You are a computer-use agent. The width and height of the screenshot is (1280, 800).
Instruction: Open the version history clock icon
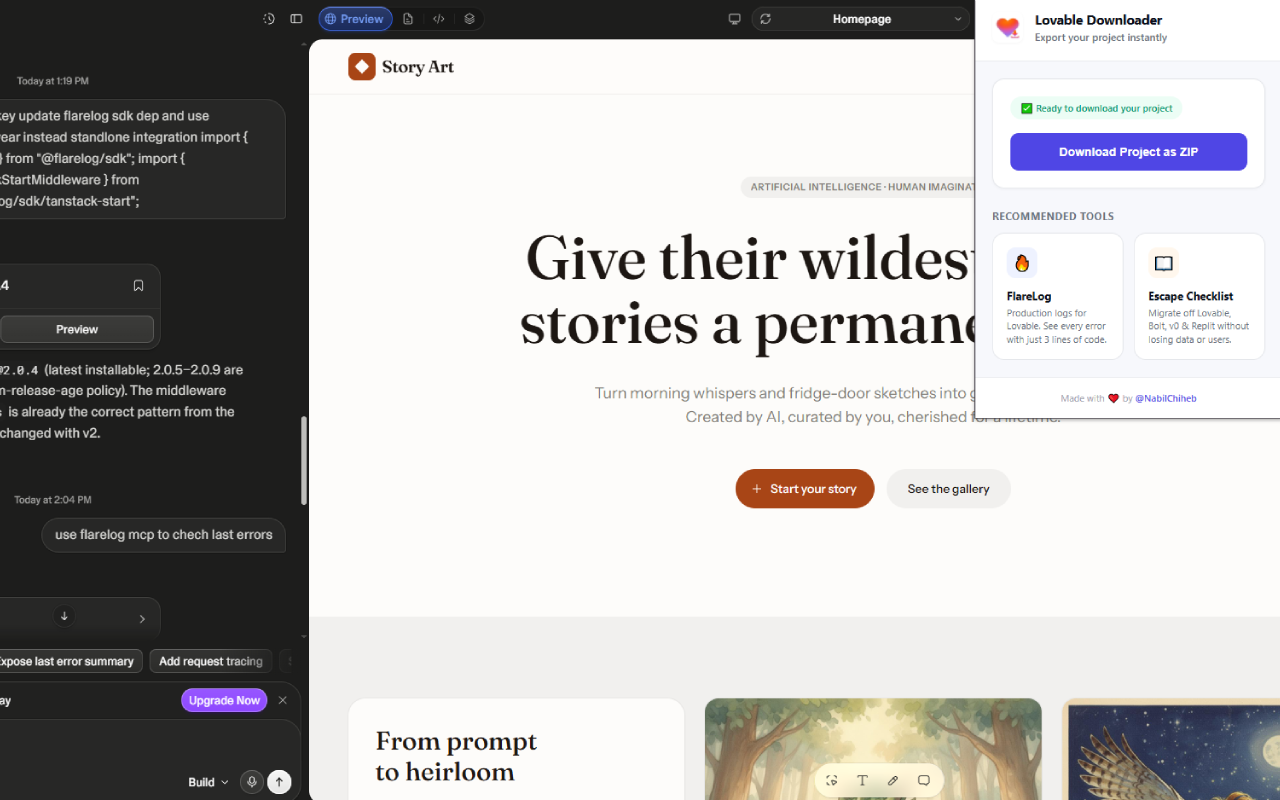(269, 19)
